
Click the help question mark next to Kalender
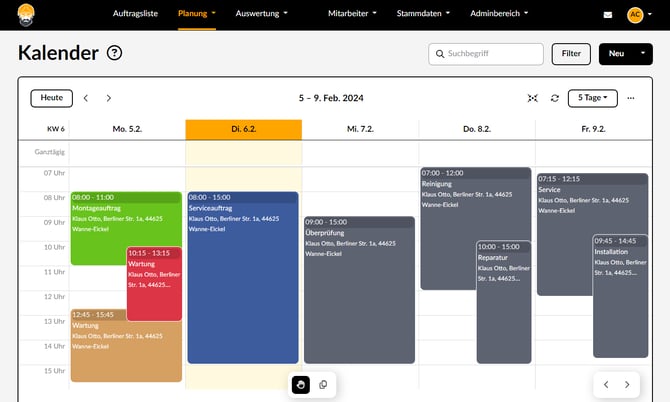(x=114, y=54)
